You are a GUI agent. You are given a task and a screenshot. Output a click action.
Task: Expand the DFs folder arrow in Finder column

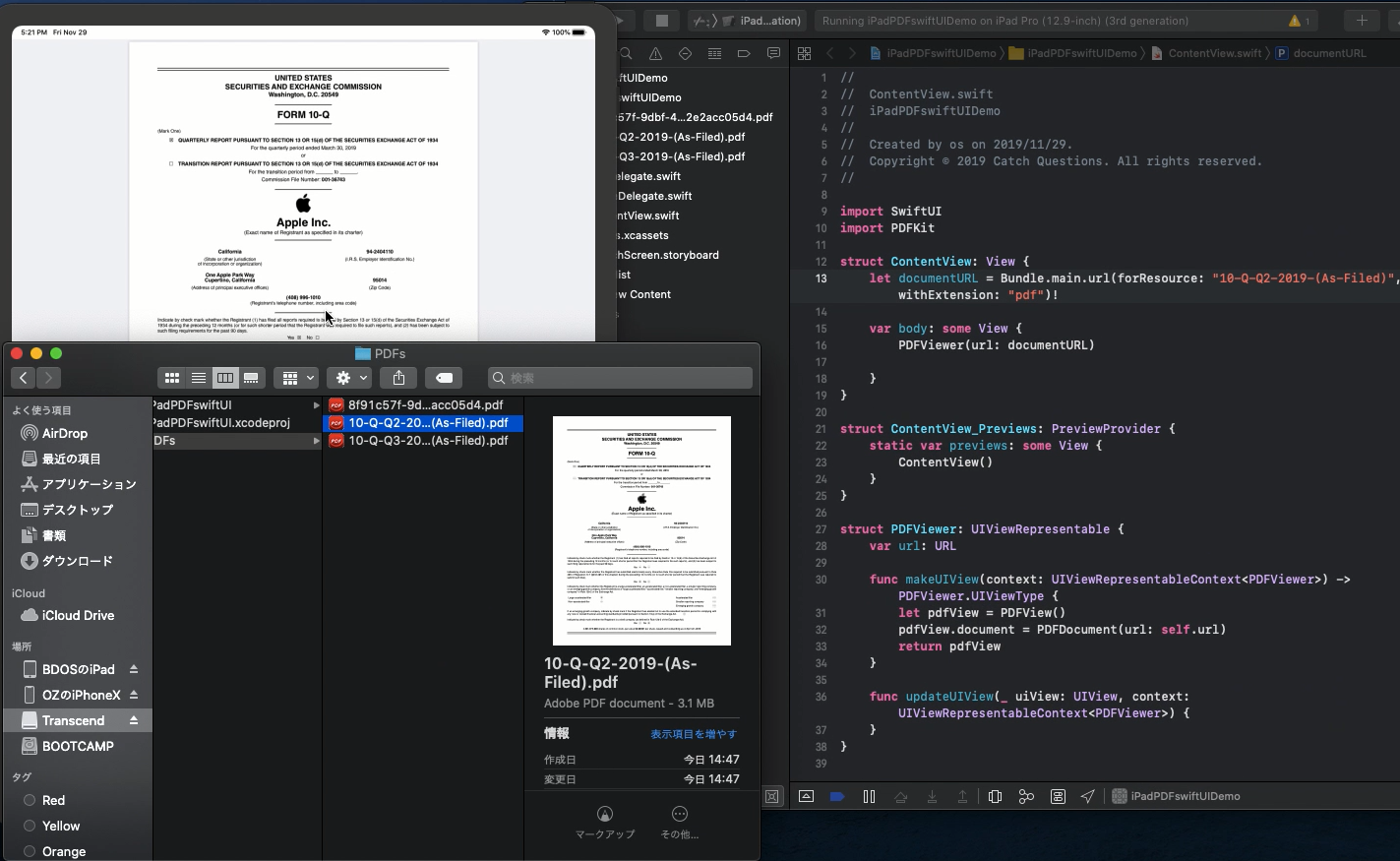(316, 441)
